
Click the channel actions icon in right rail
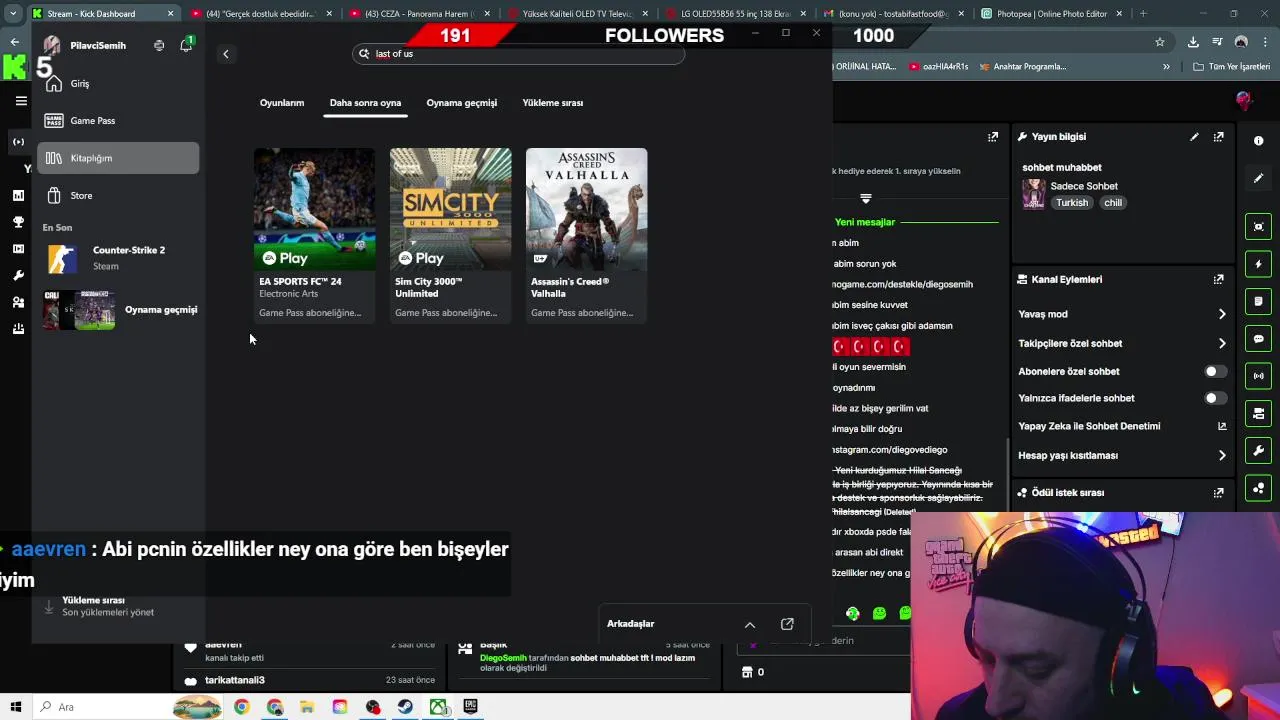pos(1259,413)
